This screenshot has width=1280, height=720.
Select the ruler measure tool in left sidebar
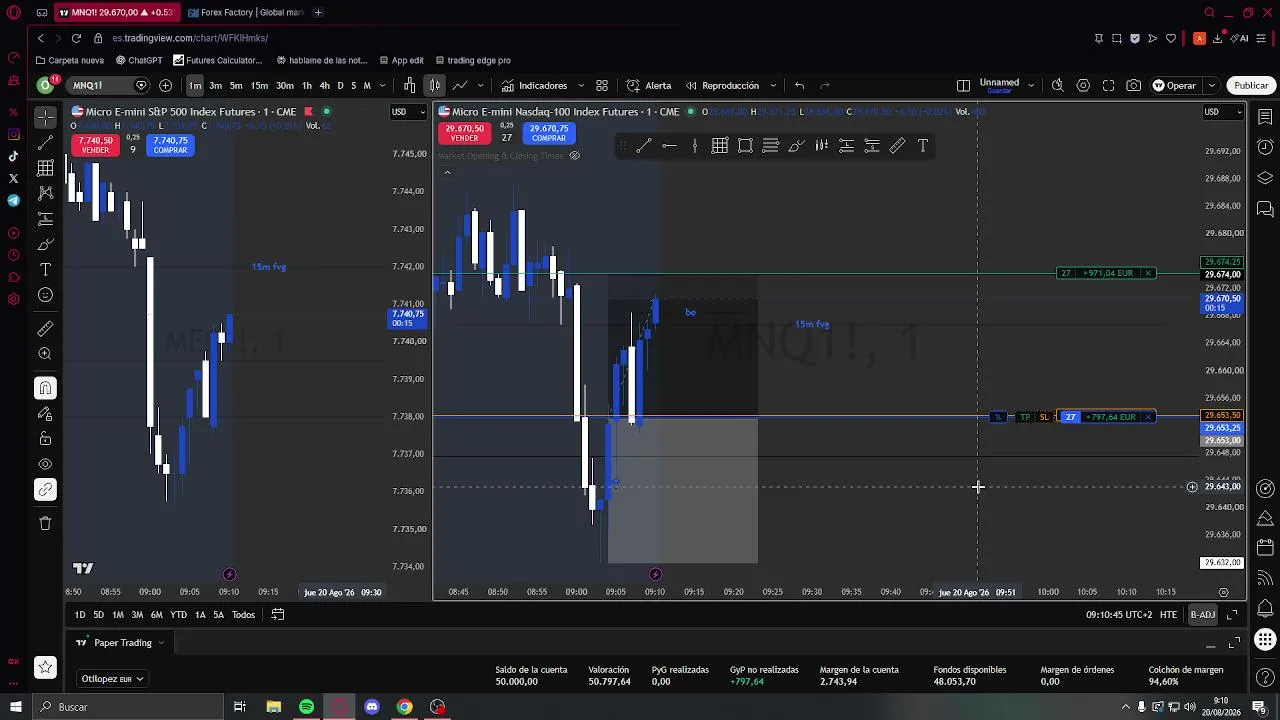(x=45, y=329)
